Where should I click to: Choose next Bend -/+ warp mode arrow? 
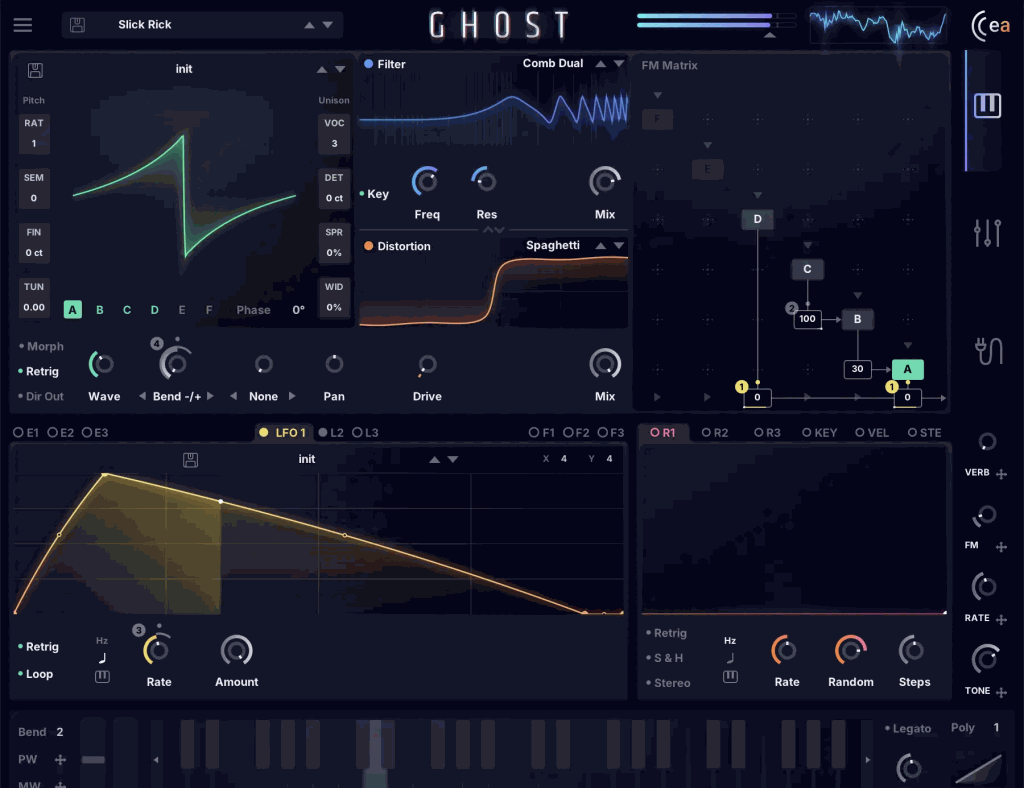tap(210, 396)
